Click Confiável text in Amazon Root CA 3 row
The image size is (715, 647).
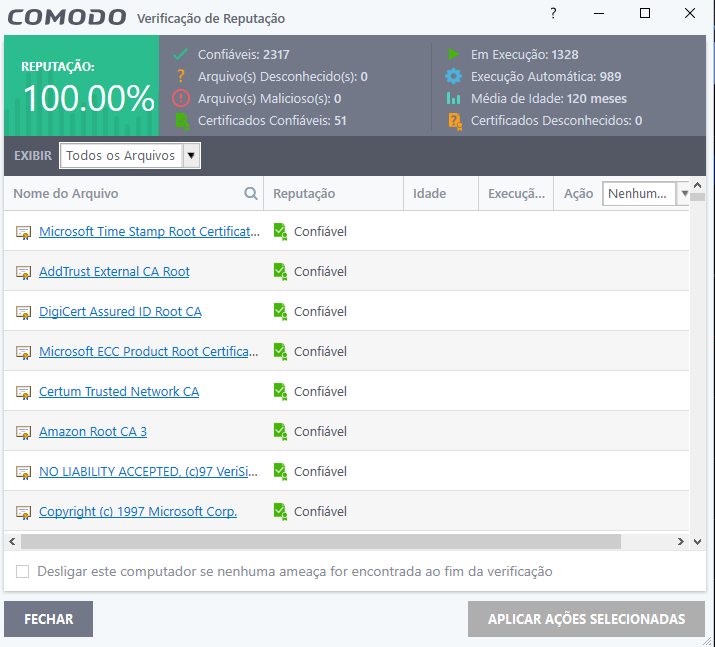[320, 432]
